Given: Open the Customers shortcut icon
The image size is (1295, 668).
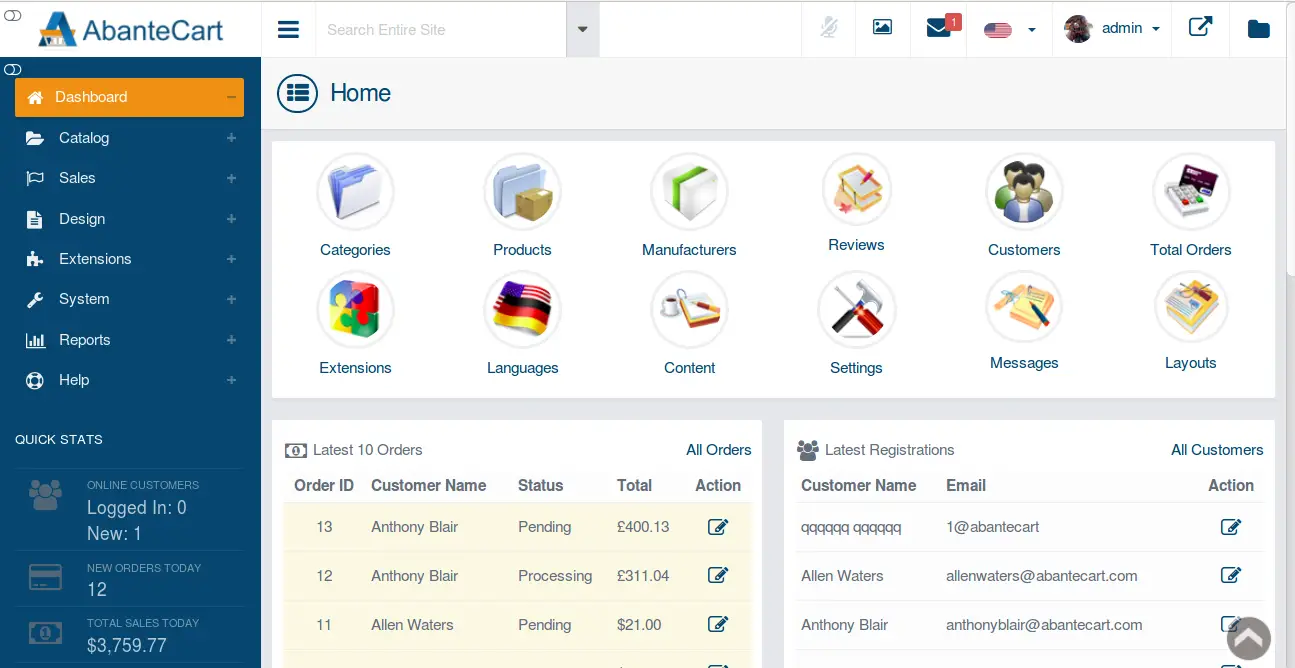Looking at the screenshot, I should click(1023, 192).
